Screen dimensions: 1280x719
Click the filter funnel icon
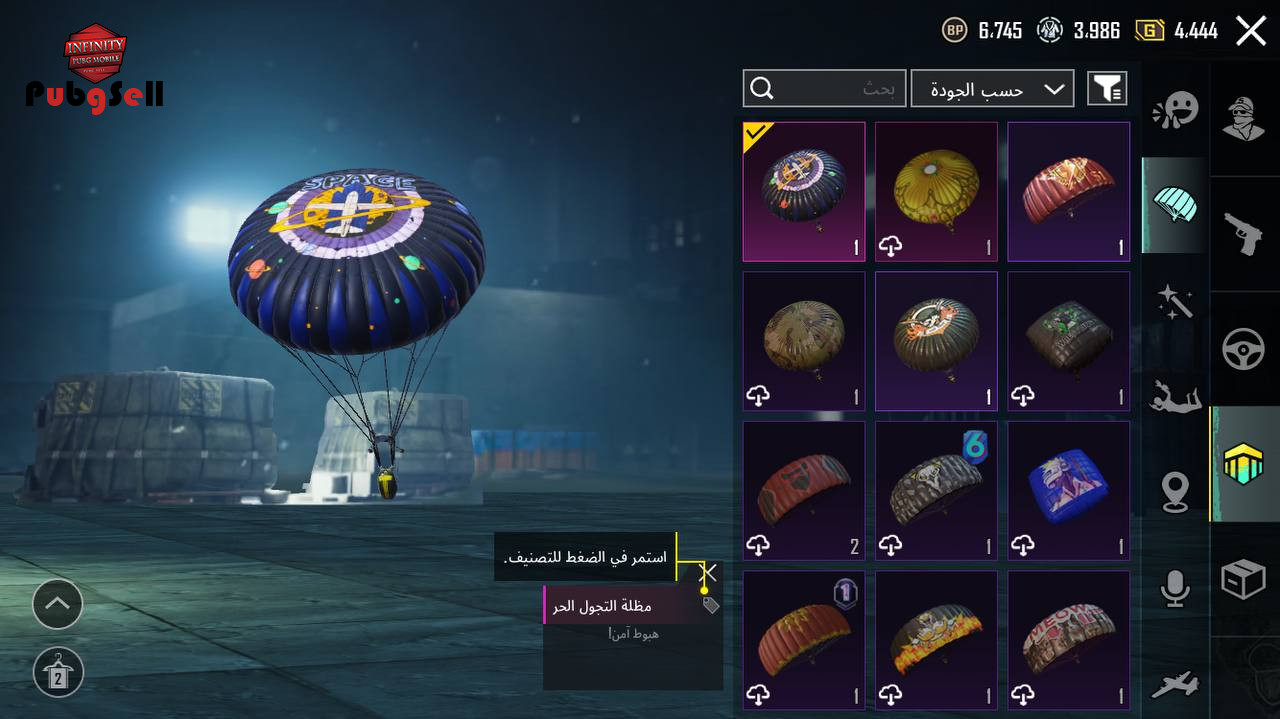(1107, 89)
